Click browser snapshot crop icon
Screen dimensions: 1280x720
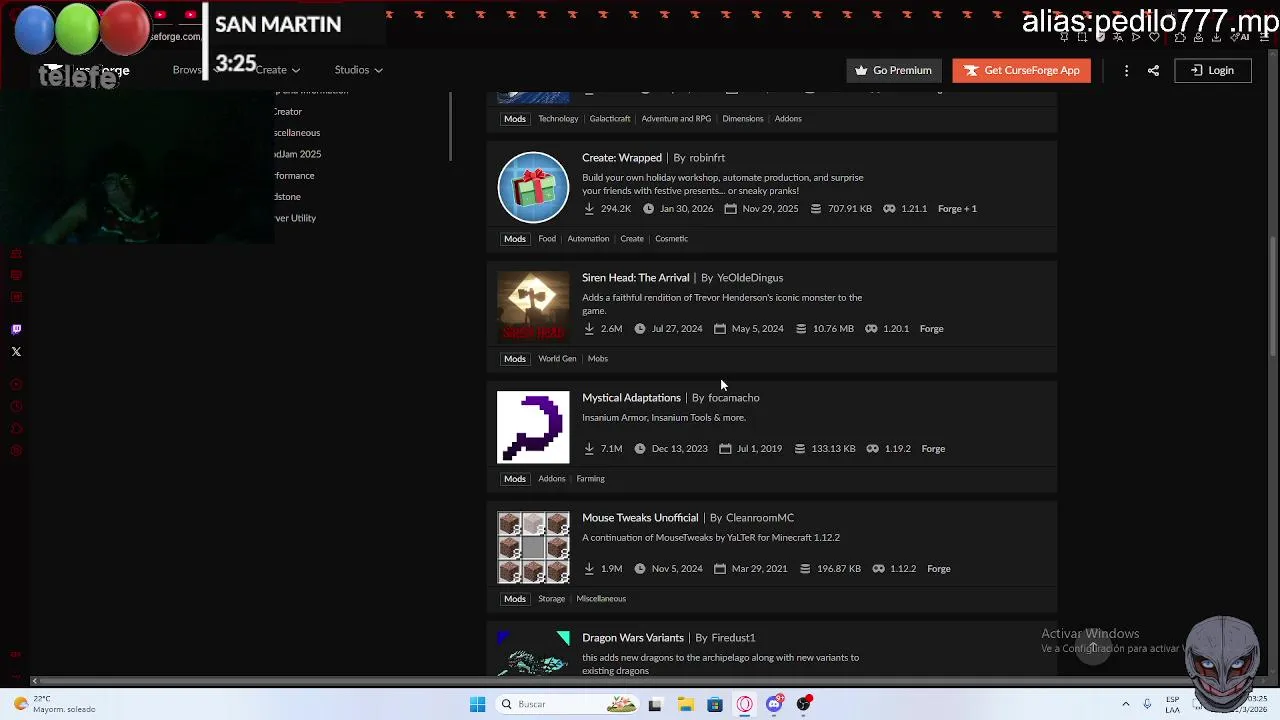pos(1082,37)
